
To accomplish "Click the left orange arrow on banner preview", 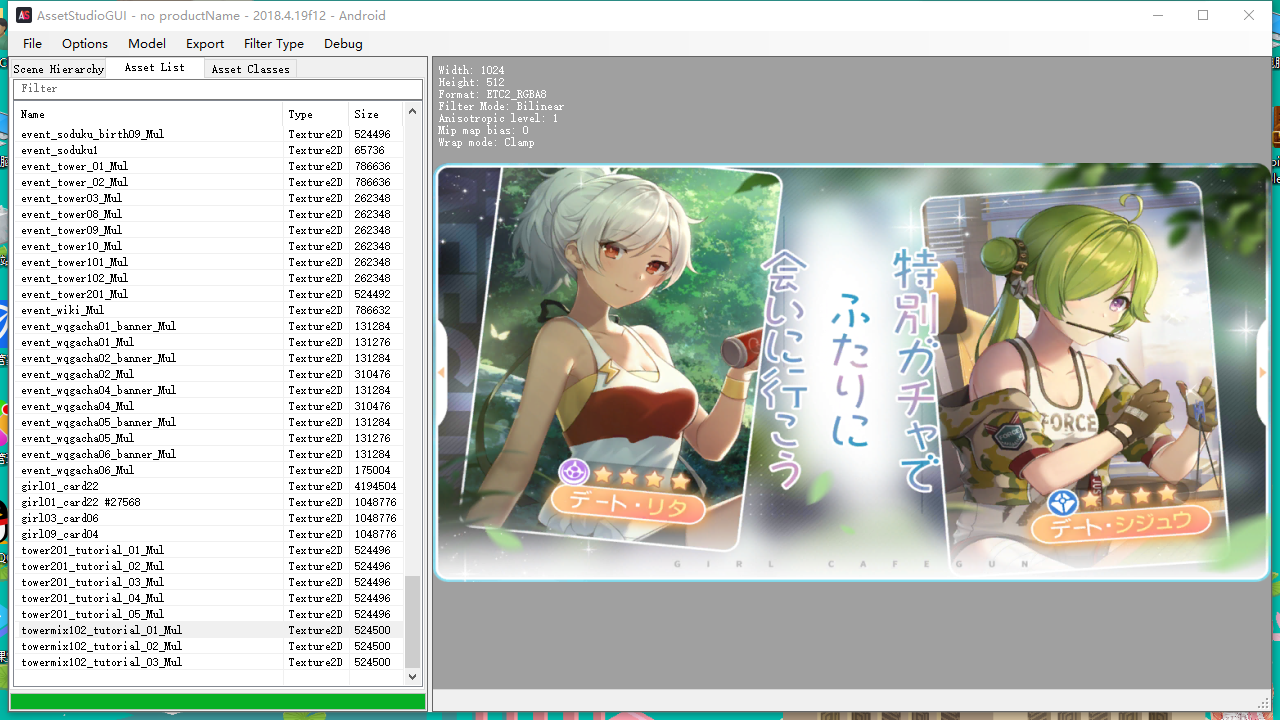I will pos(441,373).
